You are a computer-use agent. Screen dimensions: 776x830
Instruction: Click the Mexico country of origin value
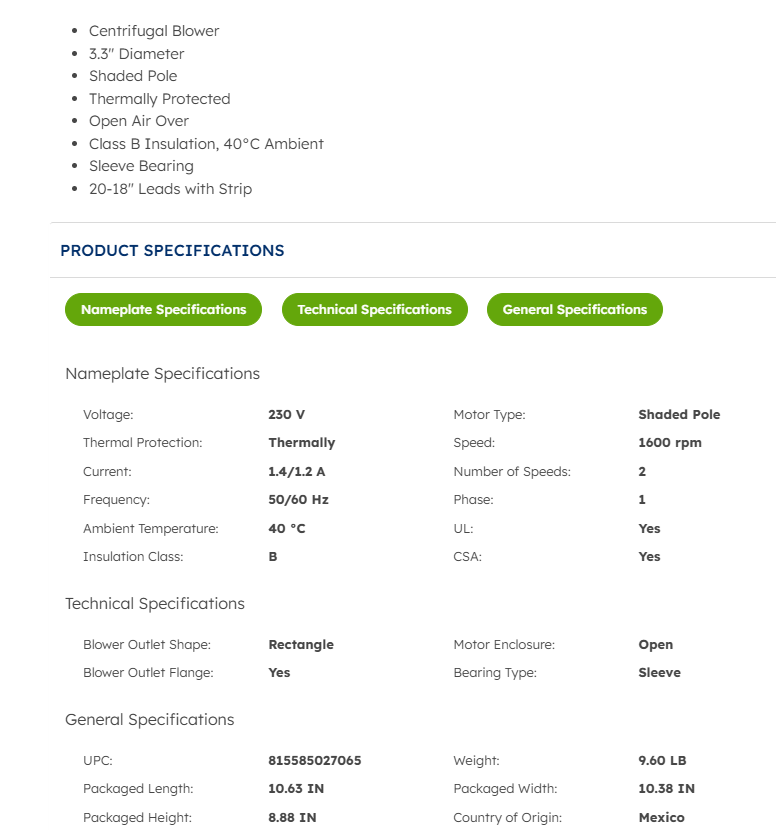coord(661,818)
